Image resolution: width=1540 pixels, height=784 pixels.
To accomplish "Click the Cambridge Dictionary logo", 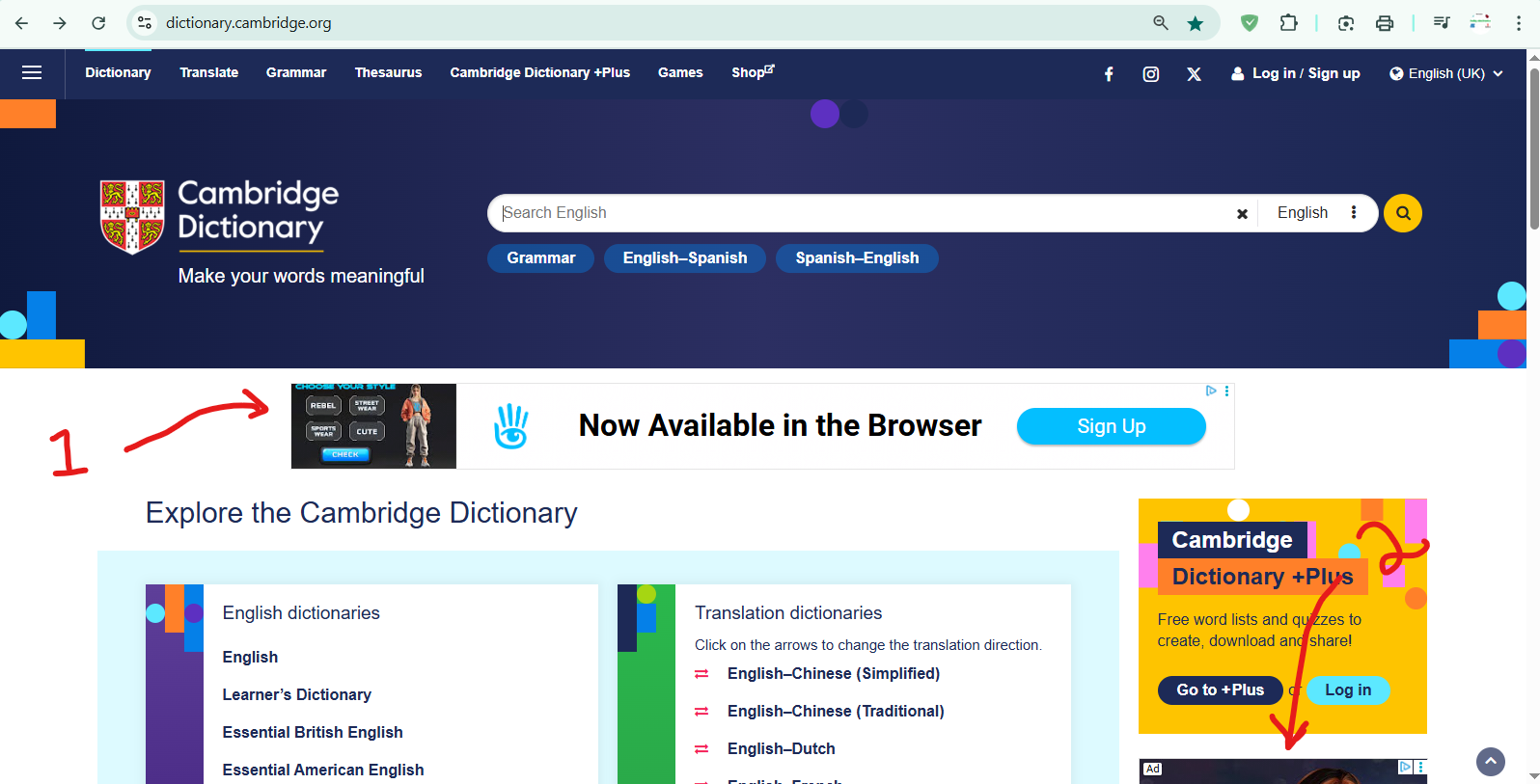I will [220, 216].
